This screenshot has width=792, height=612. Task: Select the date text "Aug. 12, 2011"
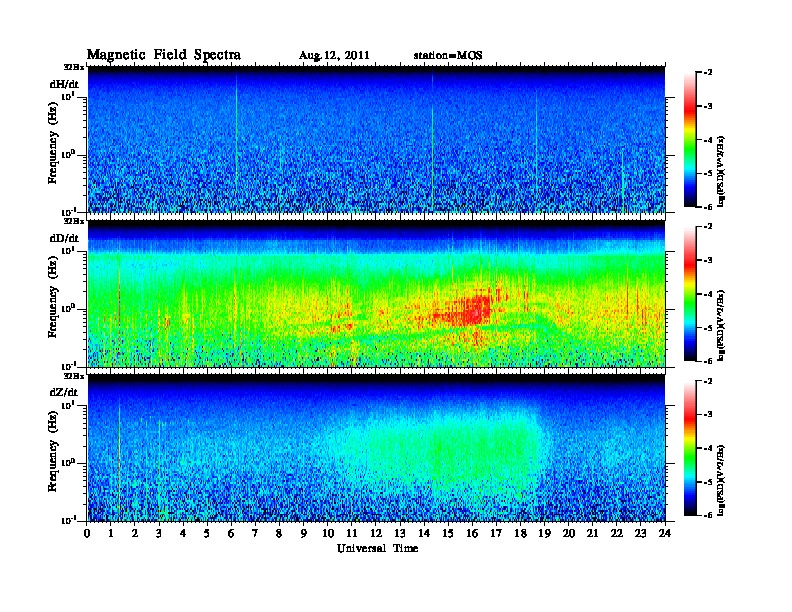coord(334,56)
